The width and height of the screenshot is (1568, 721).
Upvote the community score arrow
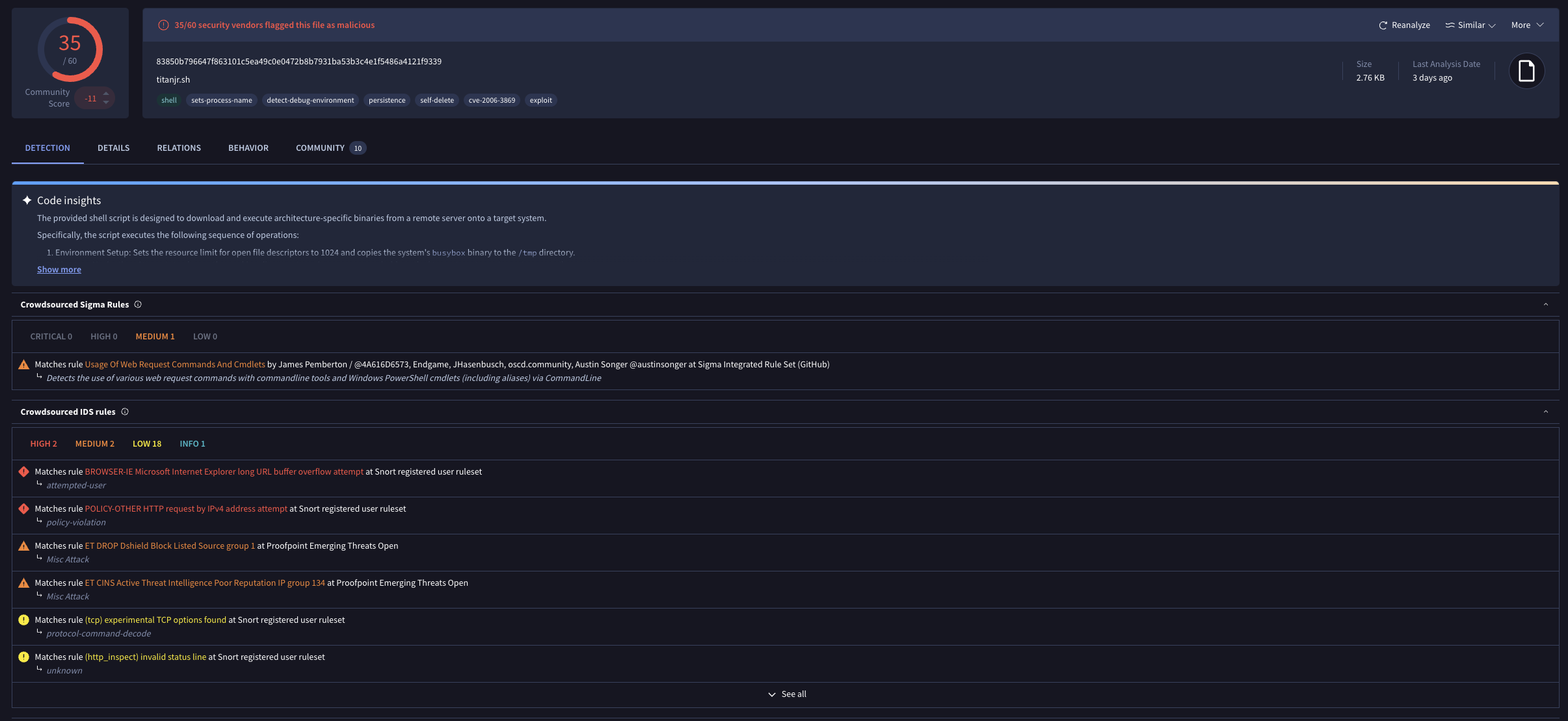106,94
